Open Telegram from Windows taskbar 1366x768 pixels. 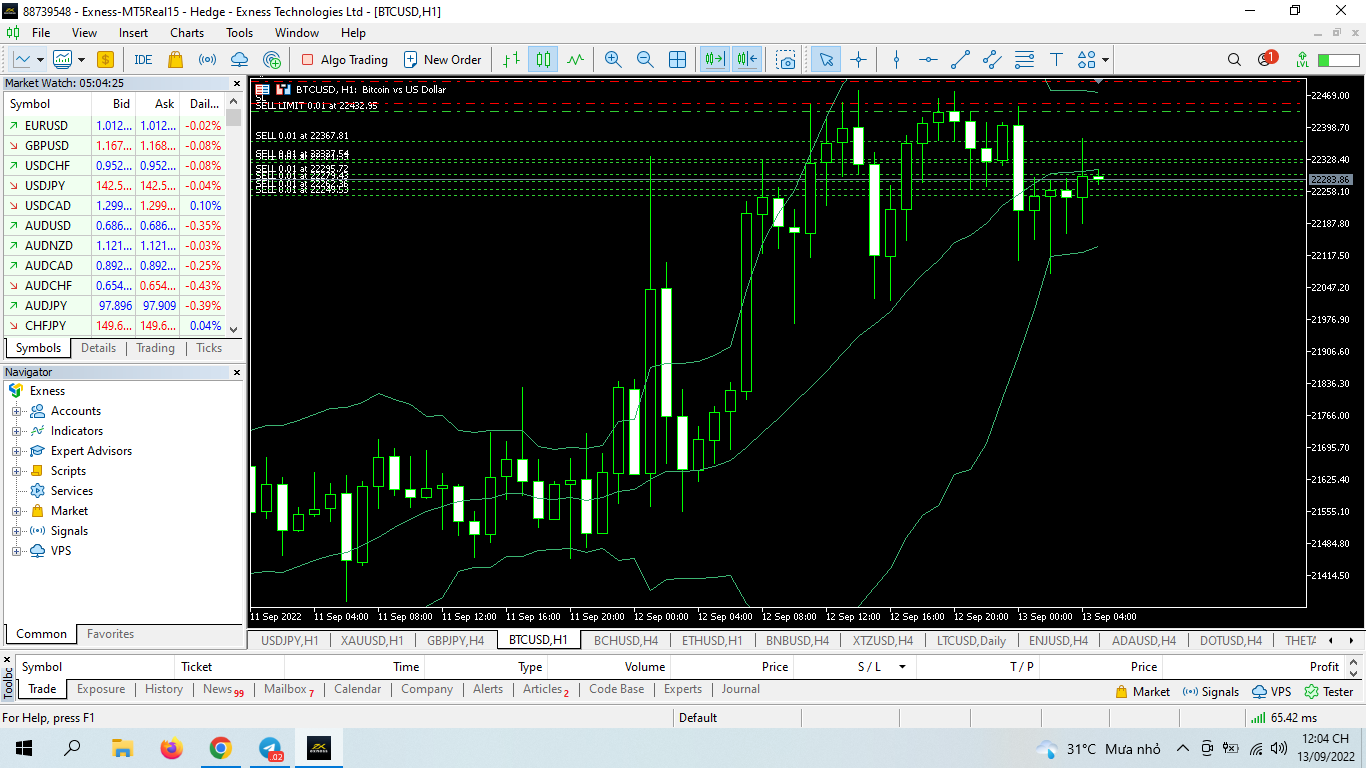click(x=269, y=748)
